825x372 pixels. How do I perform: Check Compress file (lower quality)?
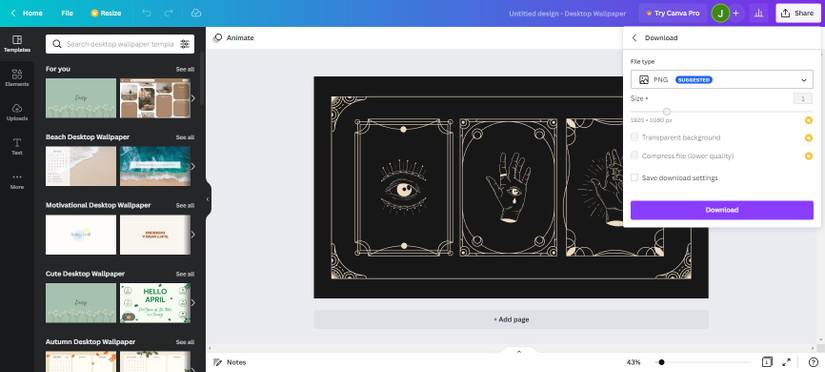[x=635, y=155]
